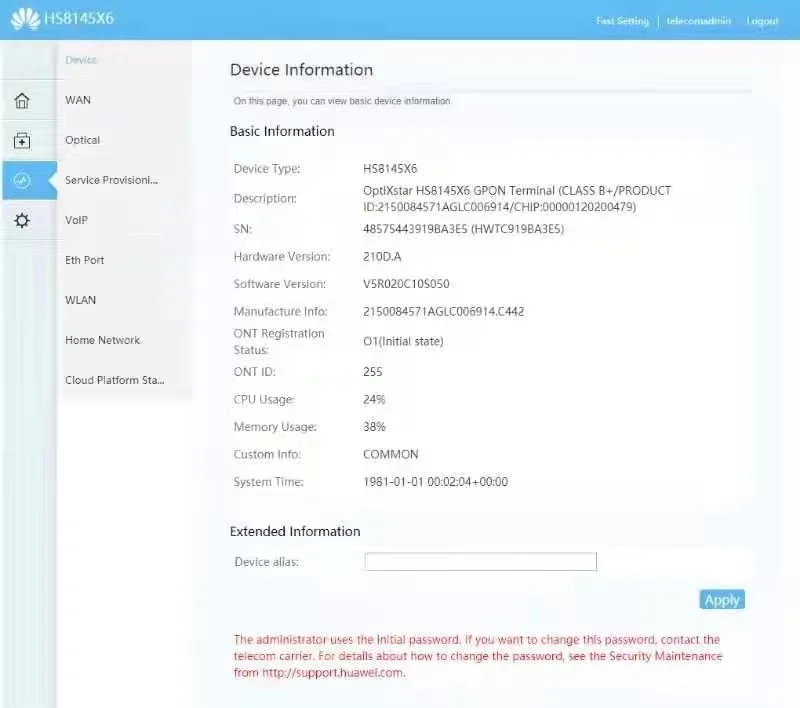Click the Fast Setting link

(x=622, y=21)
